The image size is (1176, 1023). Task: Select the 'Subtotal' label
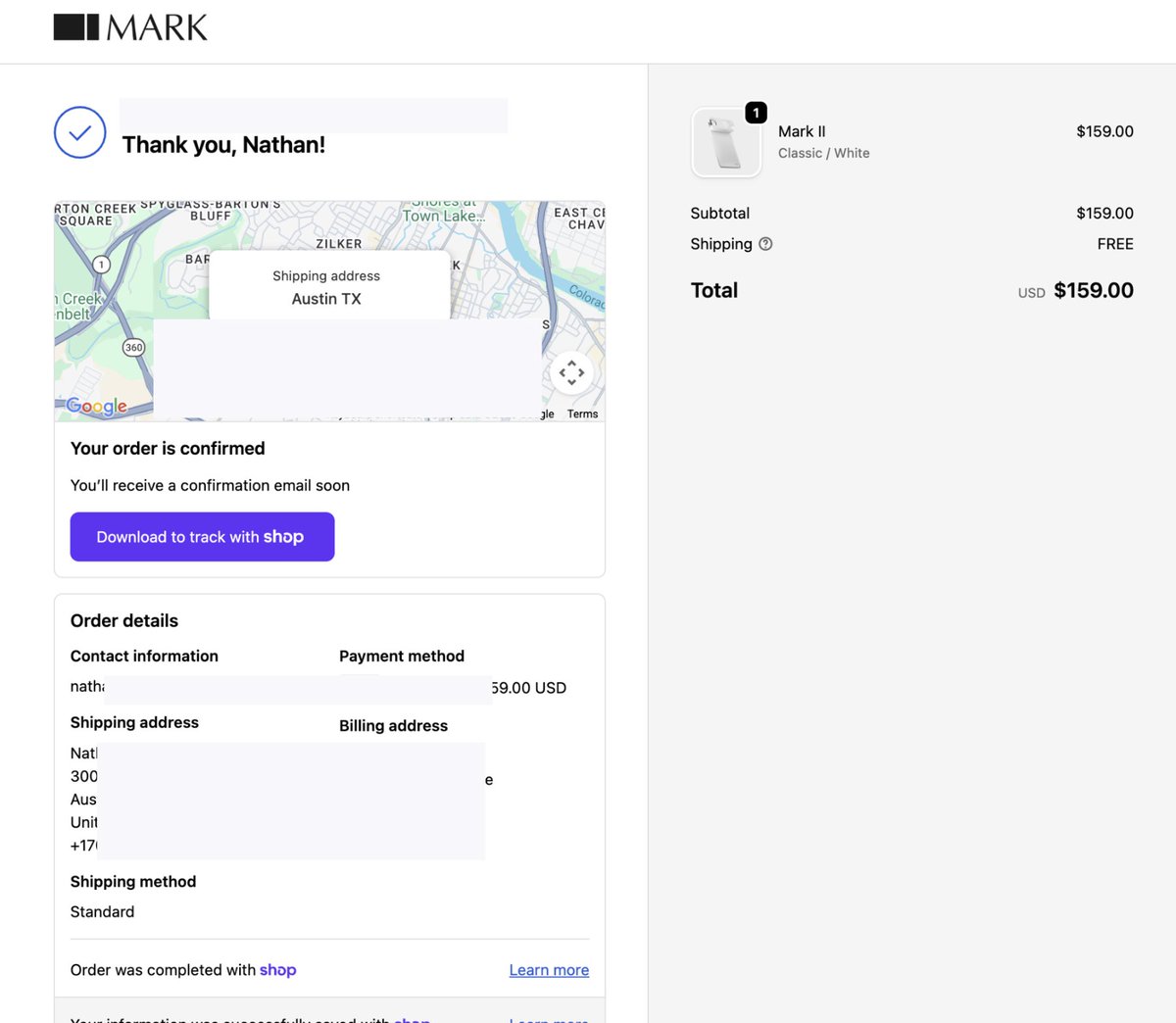pyautogui.click(x=720, y=214)
